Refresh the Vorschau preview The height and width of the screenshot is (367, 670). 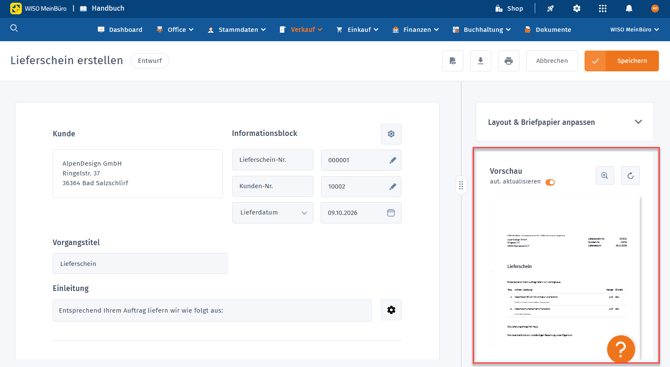point(630,176)
